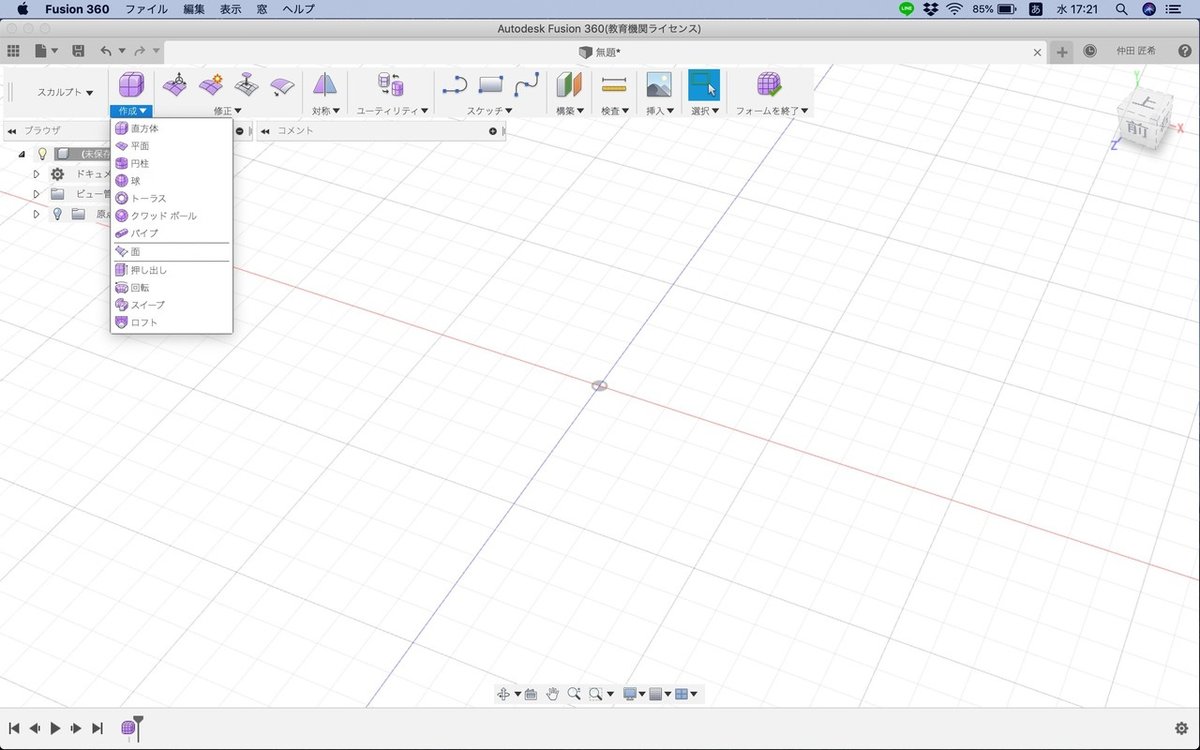Image resolution: width=1200 pixels, height=750 pixels.
Task: Click the form feature in the timeline
Action: (x=129, y=729)
